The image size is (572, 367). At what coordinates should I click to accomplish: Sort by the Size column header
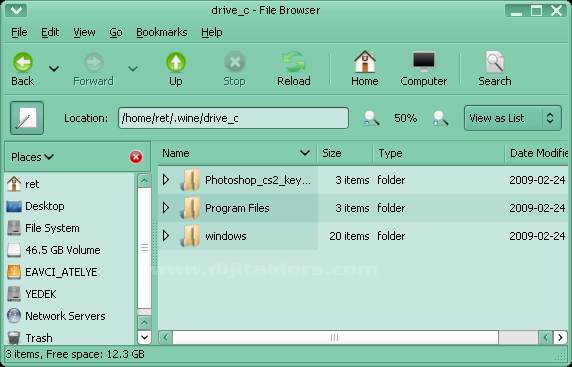(345, 153)
